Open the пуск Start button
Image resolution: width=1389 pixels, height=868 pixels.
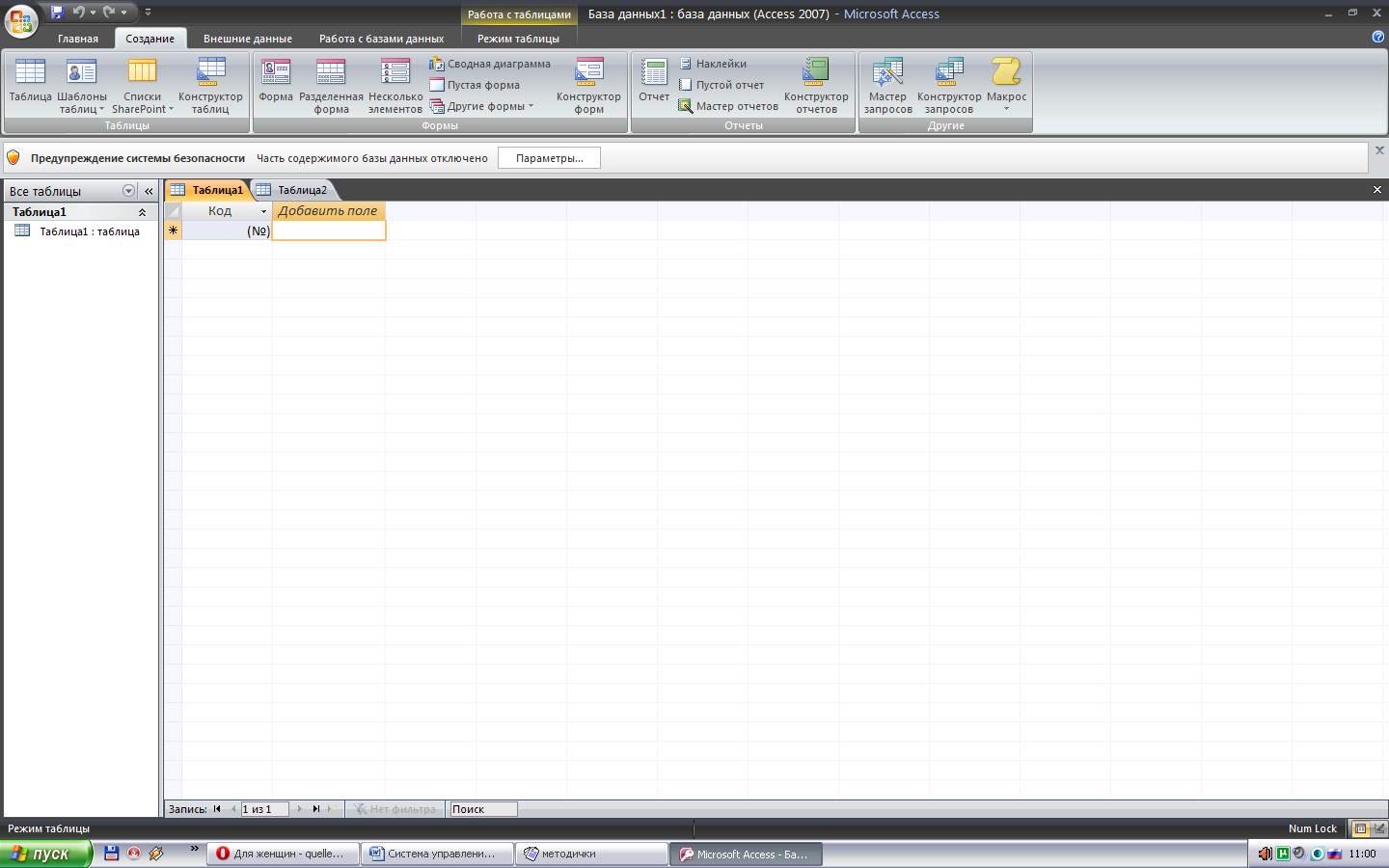(45, 854)
